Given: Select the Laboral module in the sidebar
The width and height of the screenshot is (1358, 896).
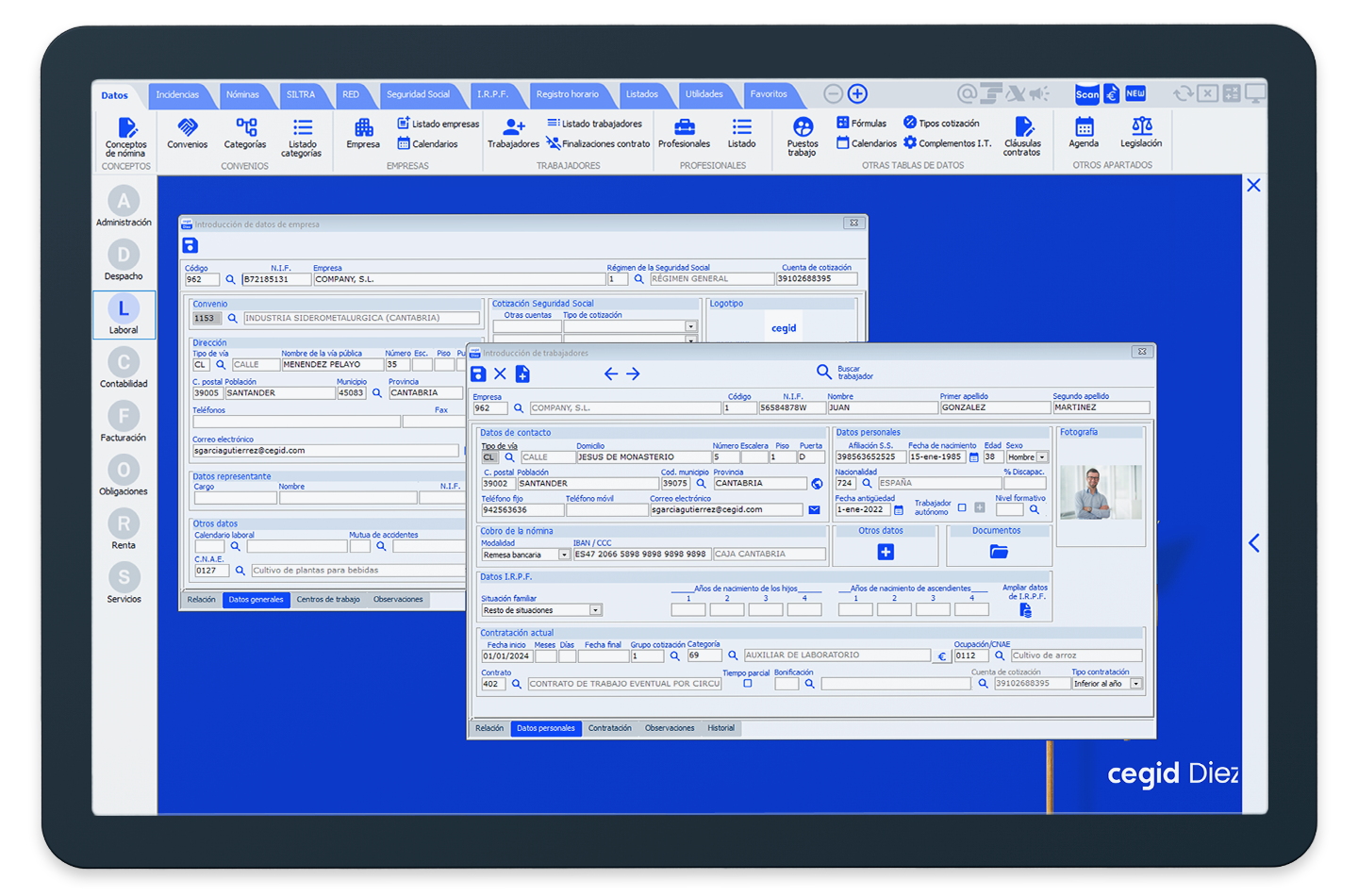Looking at the screenshot, I should point(124,315).
